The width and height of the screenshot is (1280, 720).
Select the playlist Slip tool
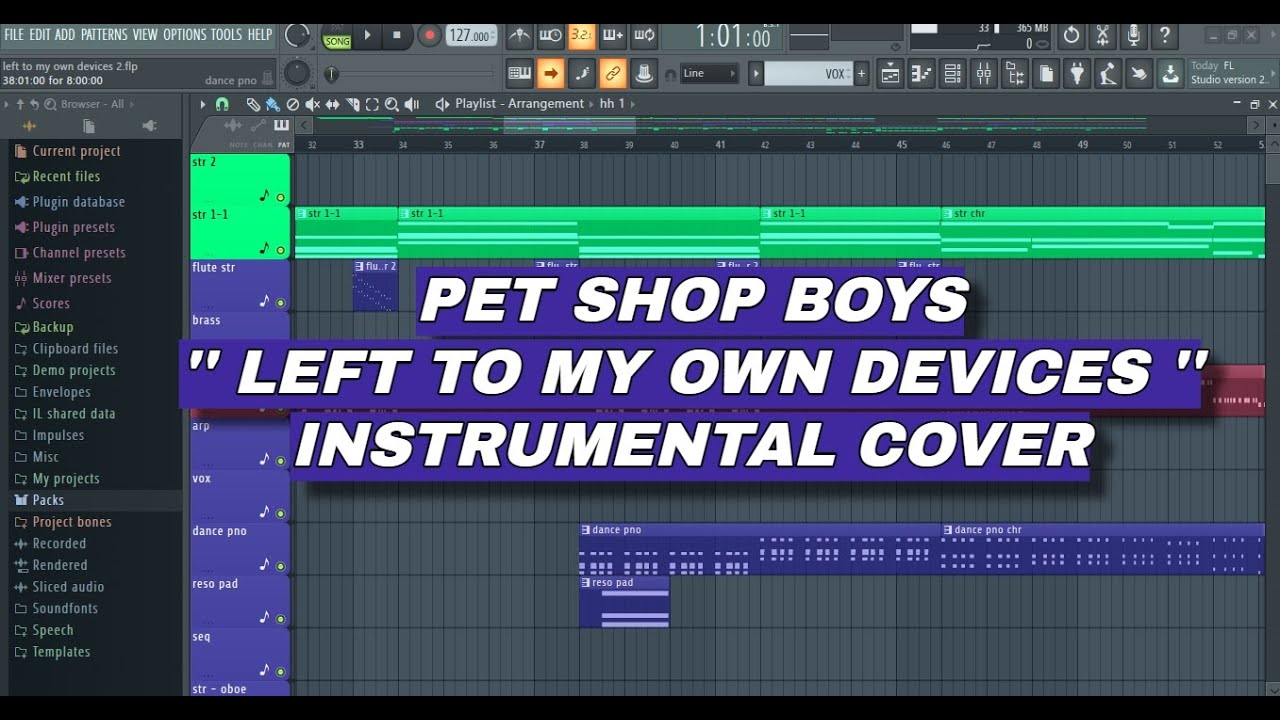(x=332, y=104)
